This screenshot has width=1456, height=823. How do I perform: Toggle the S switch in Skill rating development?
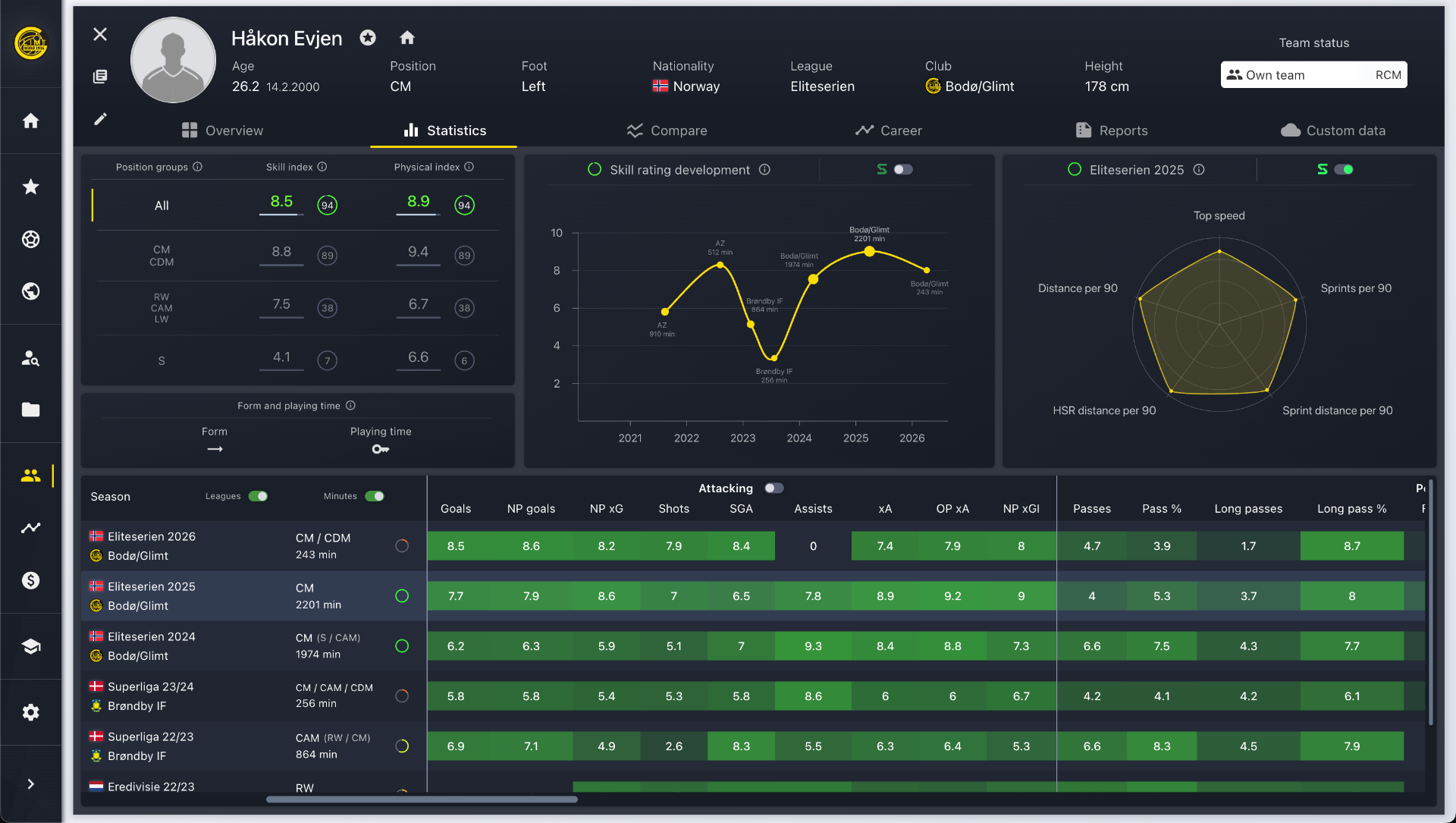tap(902, 169)
